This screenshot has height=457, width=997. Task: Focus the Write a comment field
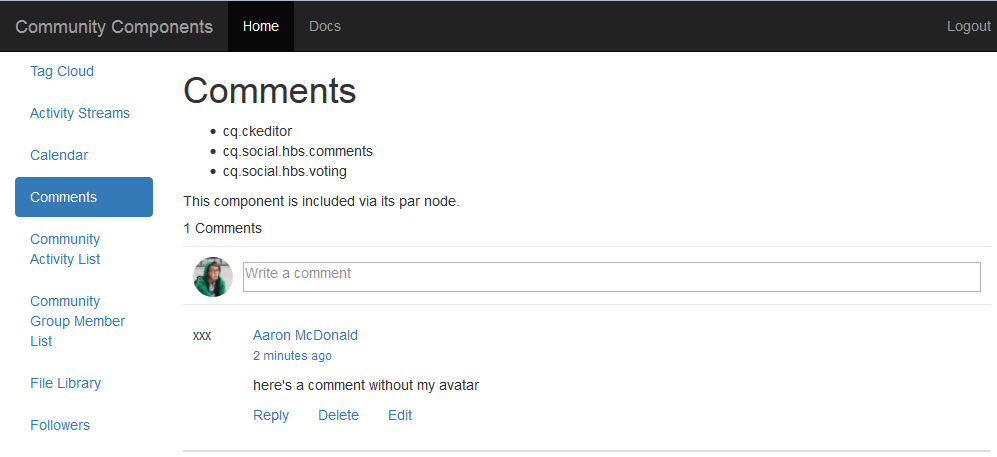point(611,277)
